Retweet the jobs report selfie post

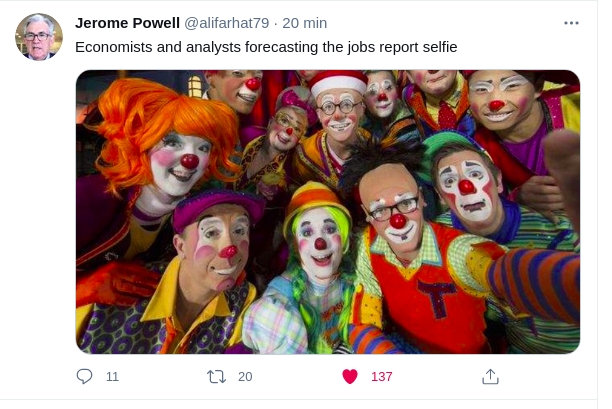pos(215,377)
